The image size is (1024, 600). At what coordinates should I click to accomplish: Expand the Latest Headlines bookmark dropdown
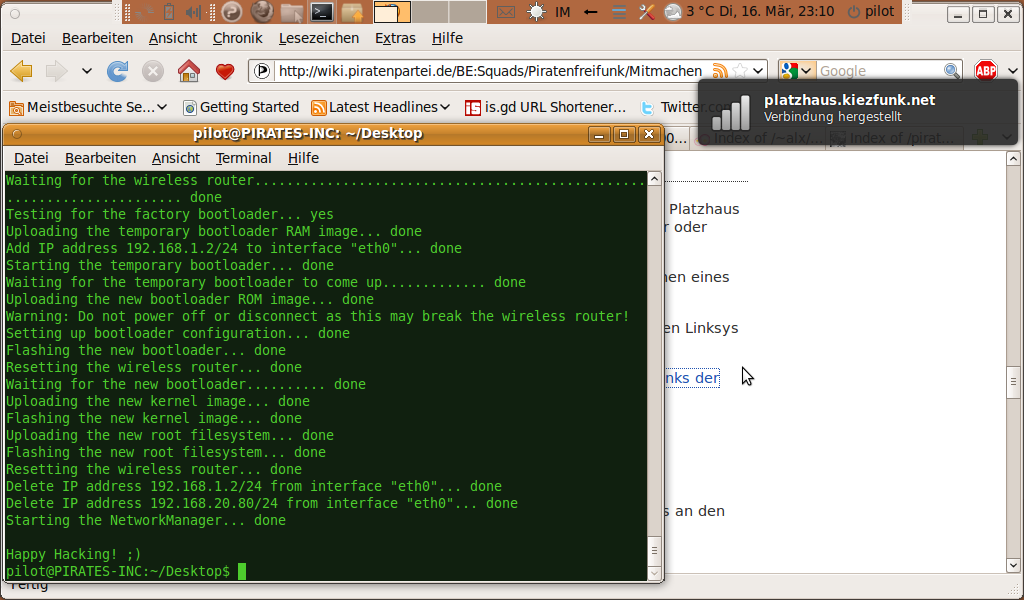(444, 107)
